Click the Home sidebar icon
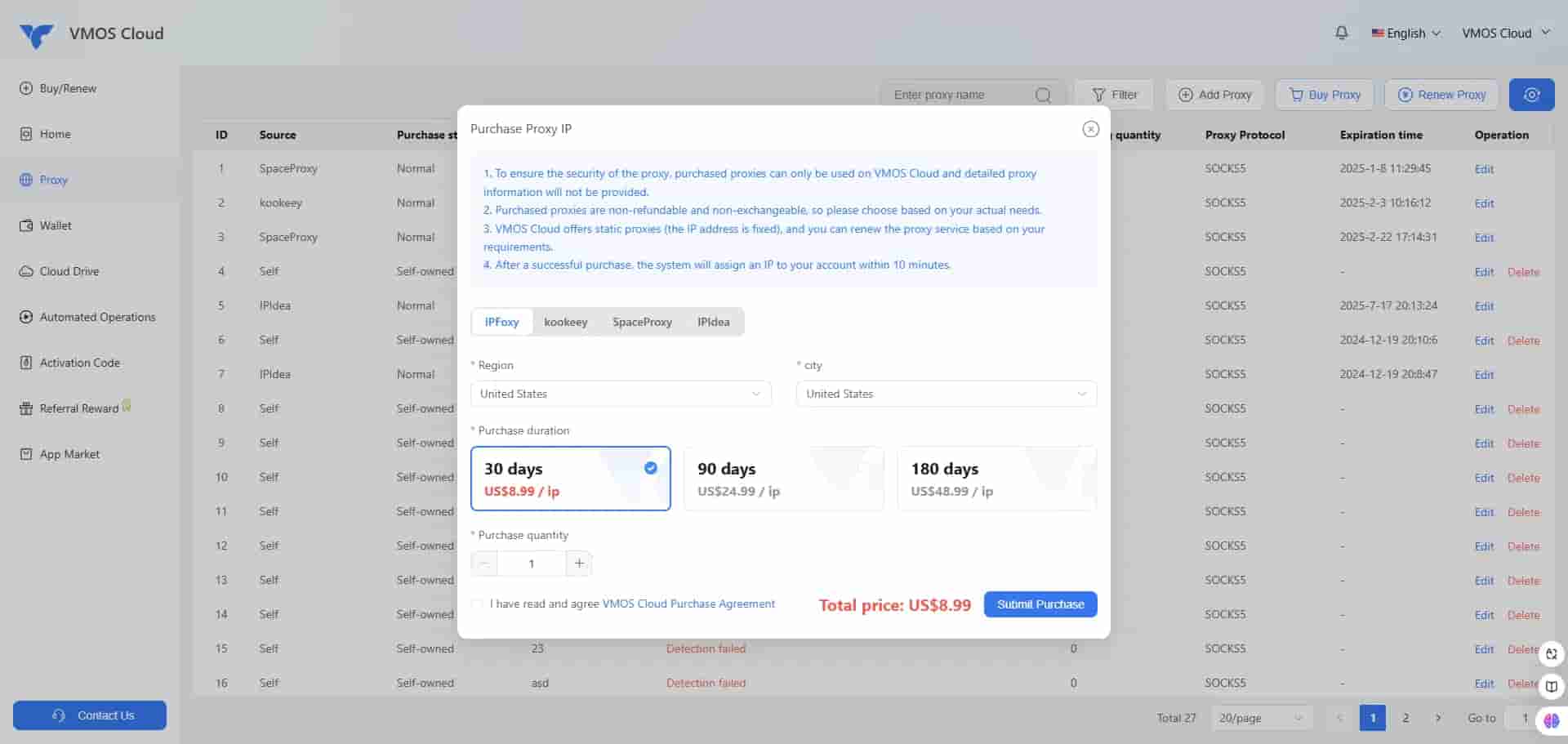Screen dimensions: 1568x744 (x=25, y=134)
